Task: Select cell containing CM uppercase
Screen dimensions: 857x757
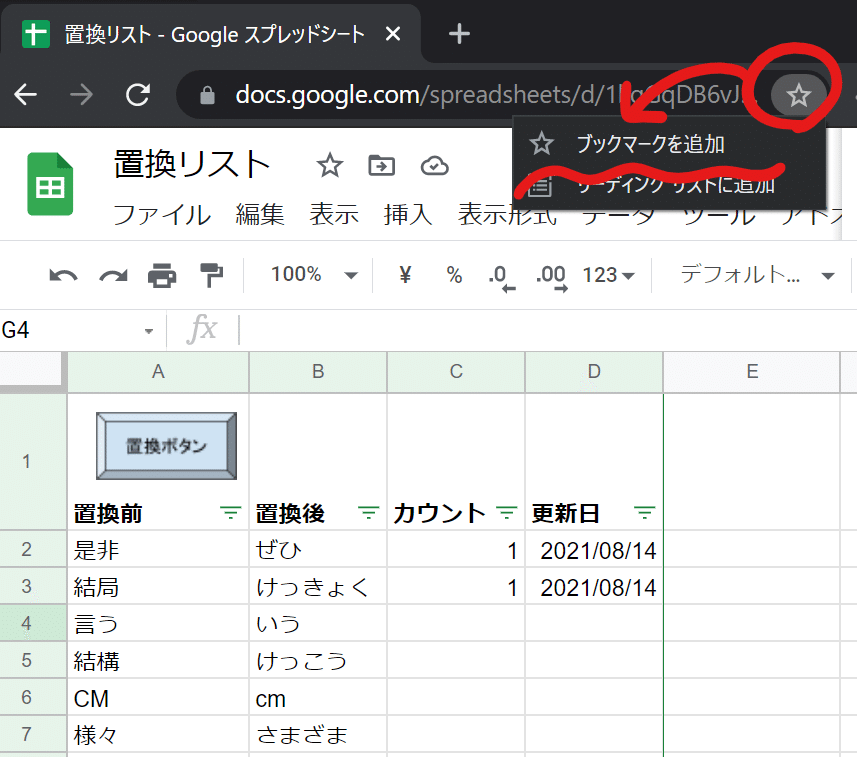Action: 158,697
